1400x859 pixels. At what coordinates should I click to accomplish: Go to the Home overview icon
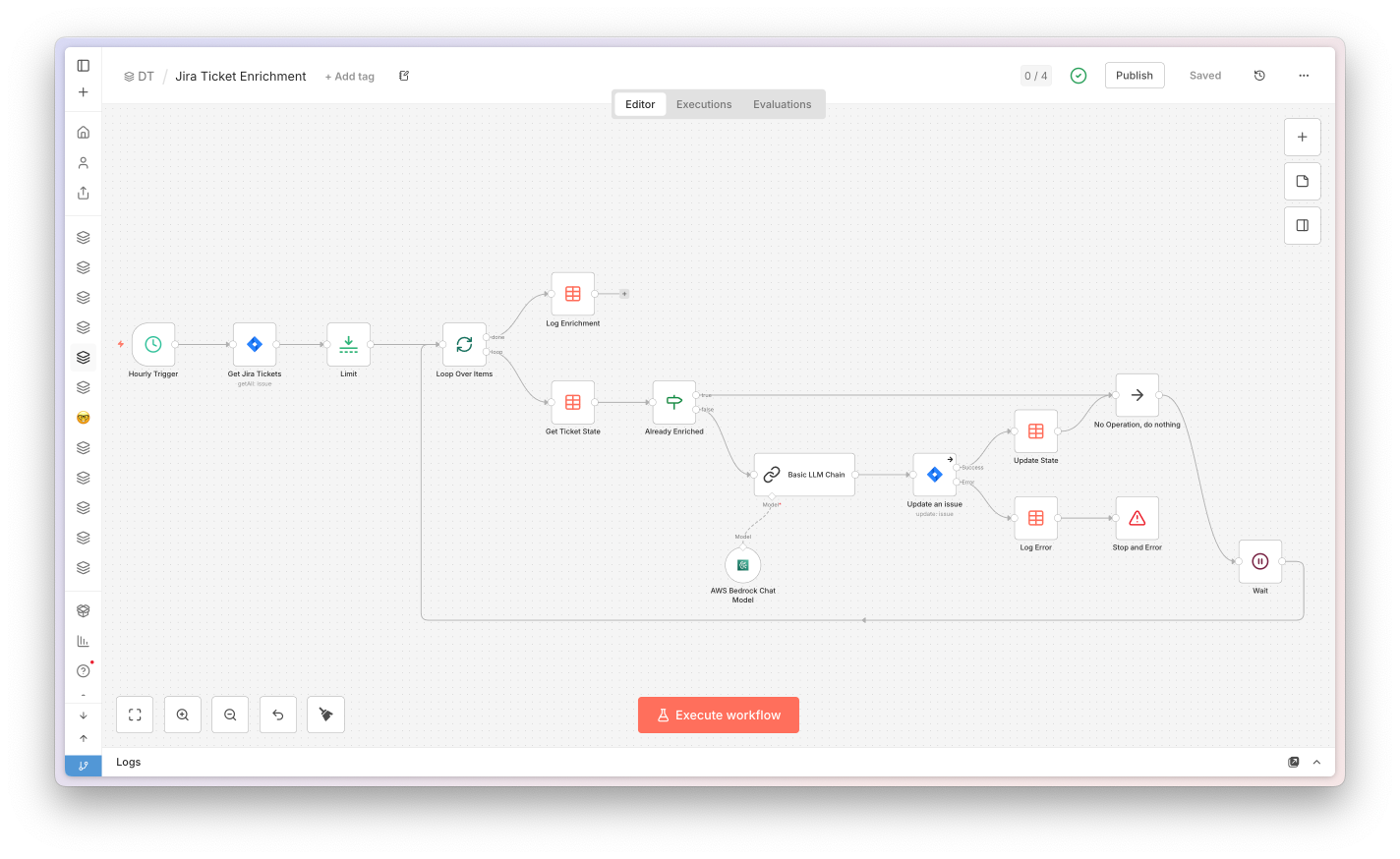coord(84,133)
